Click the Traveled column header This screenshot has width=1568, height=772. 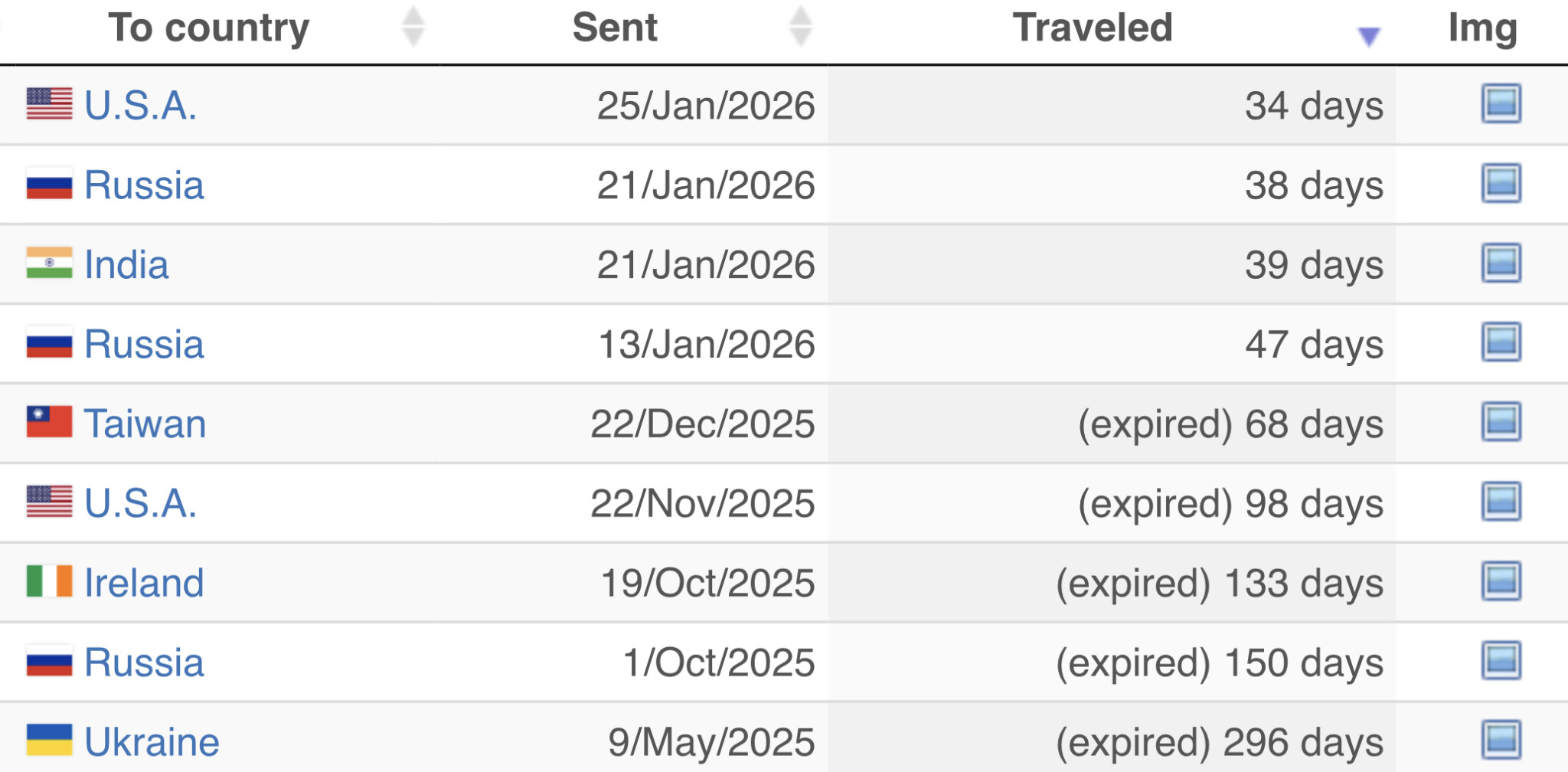1093,28
